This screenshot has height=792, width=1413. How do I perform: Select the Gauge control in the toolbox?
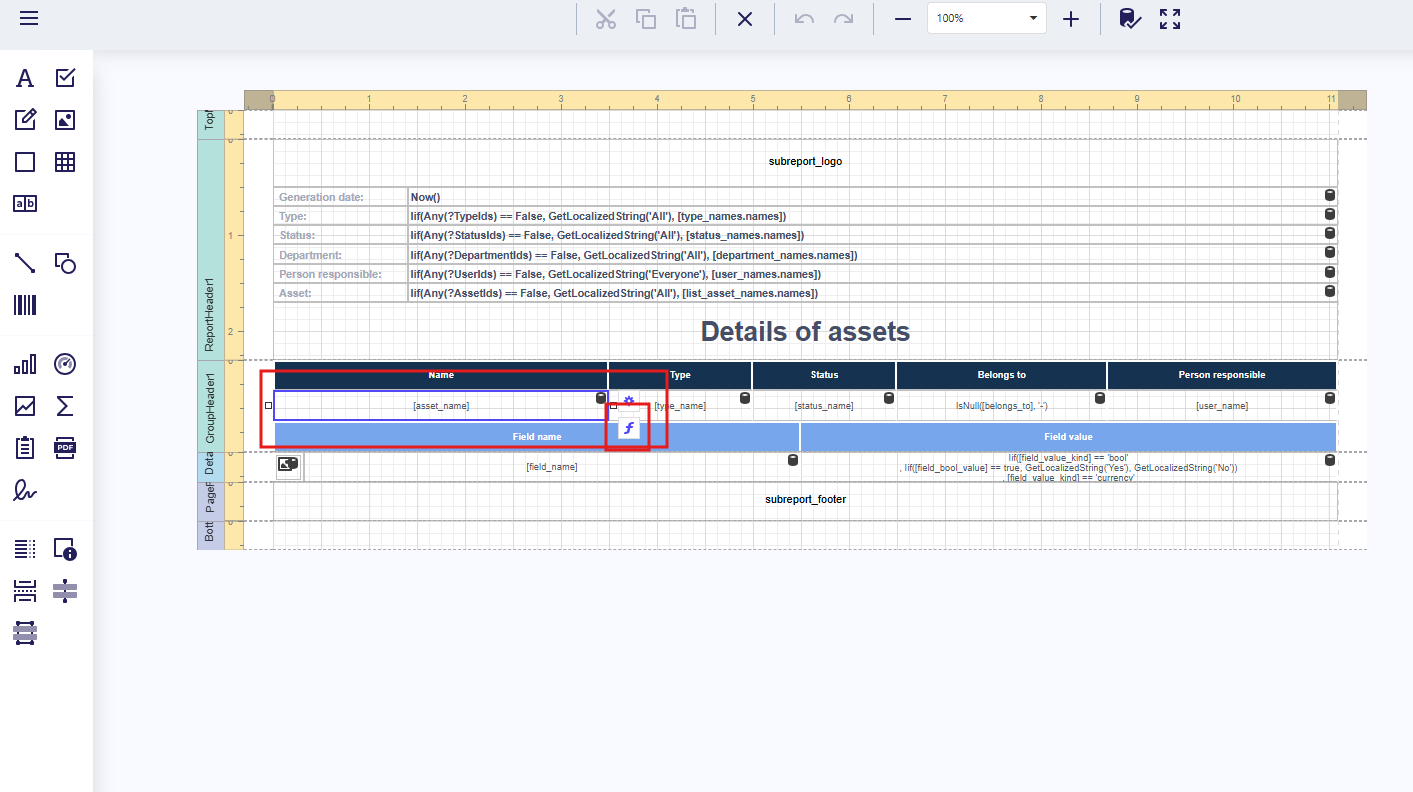[x=65, y=364]
